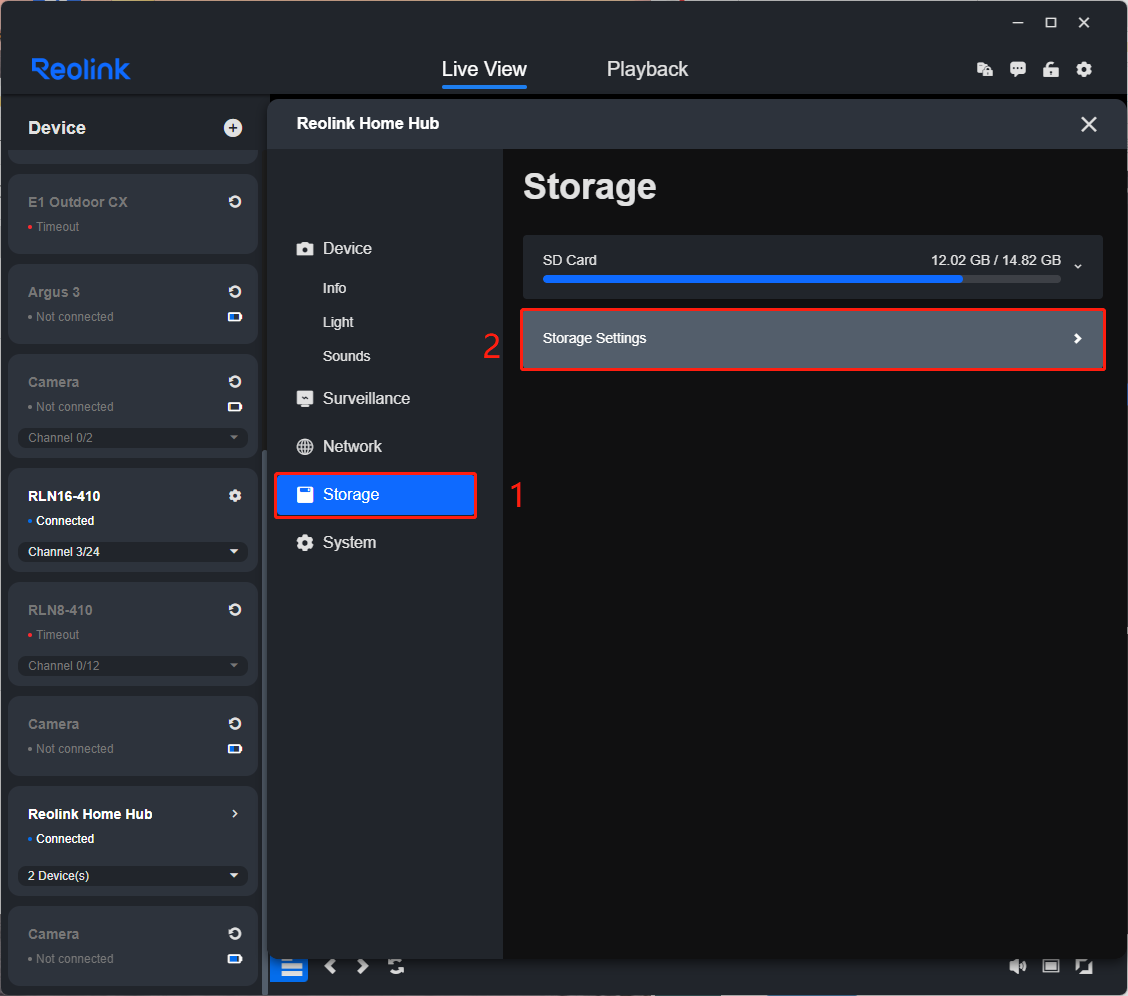This screenshot has width=1128, height=996.
Task: Click the Reolink logo
Action: 81,69
